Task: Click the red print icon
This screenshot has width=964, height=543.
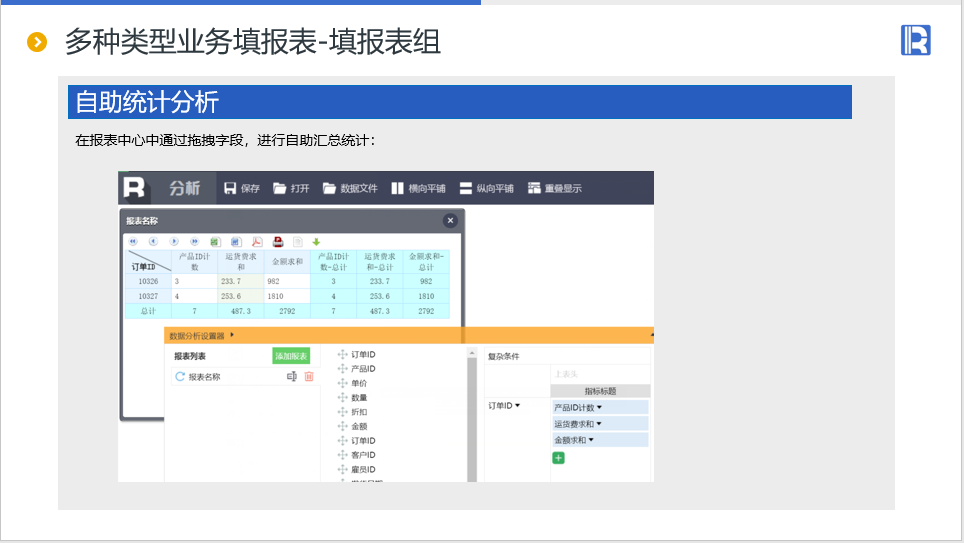Action: 278,241
